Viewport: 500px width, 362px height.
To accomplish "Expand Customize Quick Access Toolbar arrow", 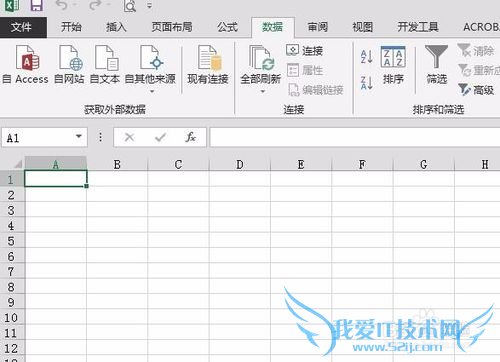I will tap(149, 5).
